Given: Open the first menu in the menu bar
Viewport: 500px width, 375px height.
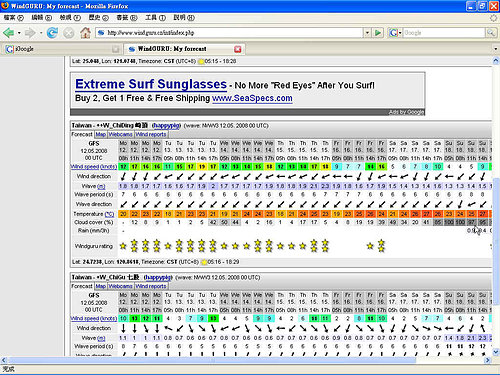Looking at the screenshot, I should click(x=14, y=18).
